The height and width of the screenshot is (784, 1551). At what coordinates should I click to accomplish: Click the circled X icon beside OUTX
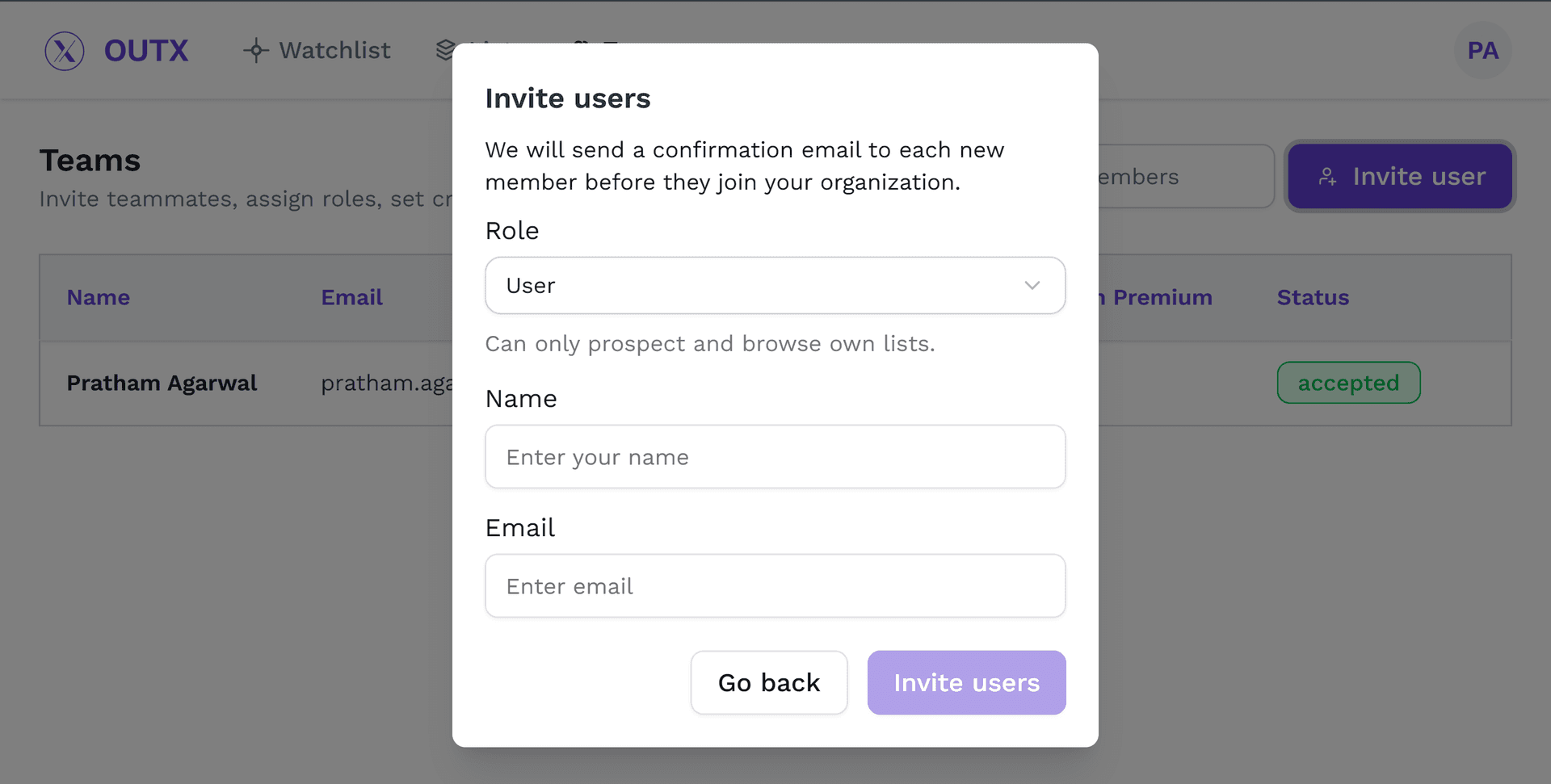[64, 50]
